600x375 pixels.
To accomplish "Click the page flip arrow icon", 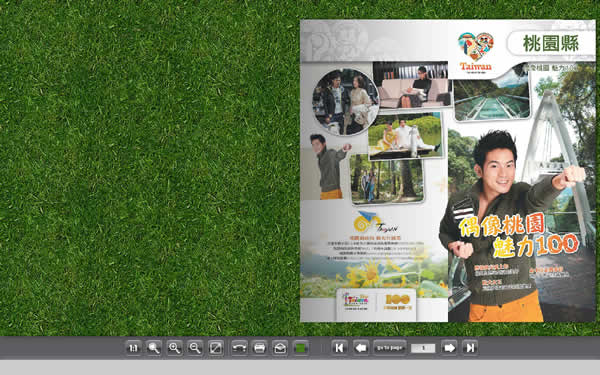I will (239, 348).
